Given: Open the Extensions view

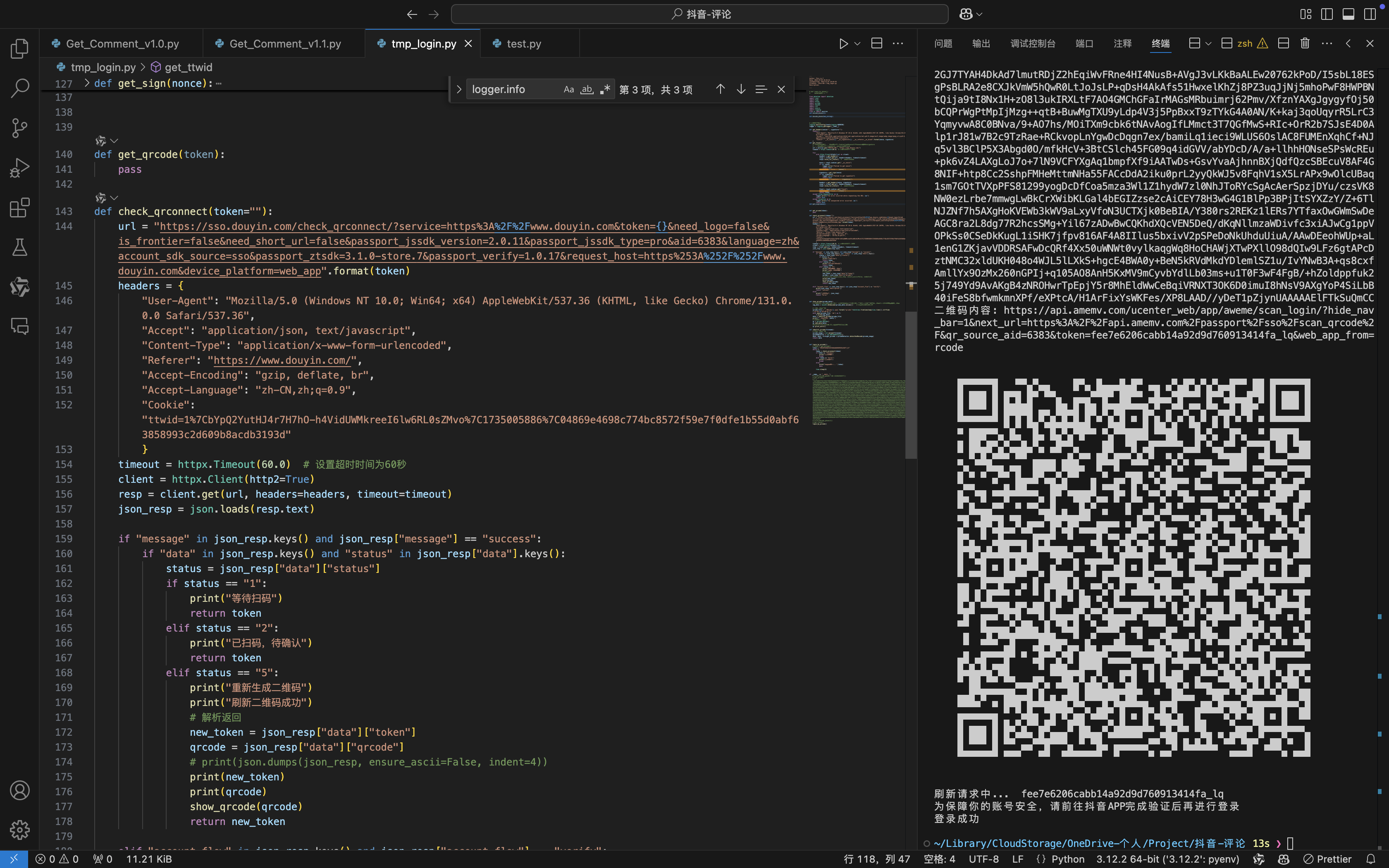Looking at the screenshot, I should pyautogui.click(x=19, y=207).
